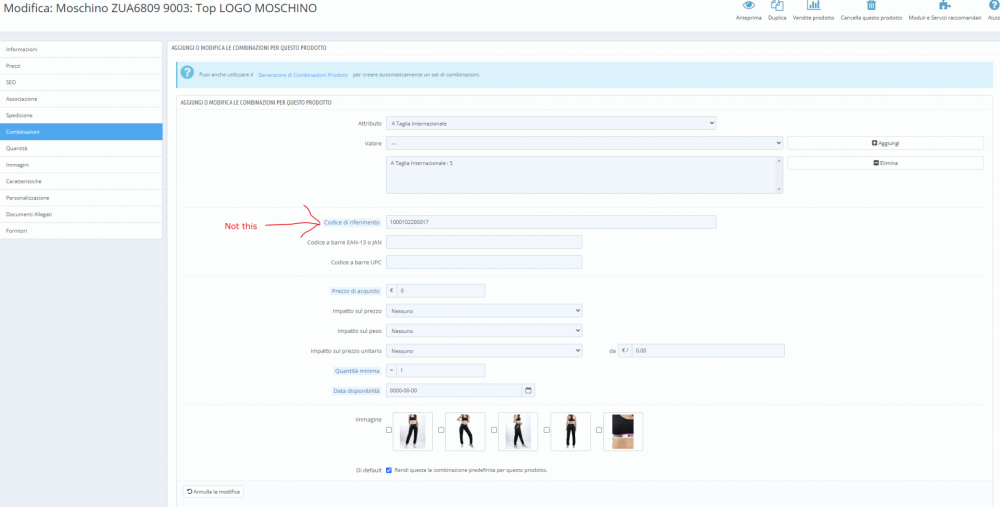This screenshot has width=1000, height=507.
Task: Click the Elimina button
Action: (885, 163)
